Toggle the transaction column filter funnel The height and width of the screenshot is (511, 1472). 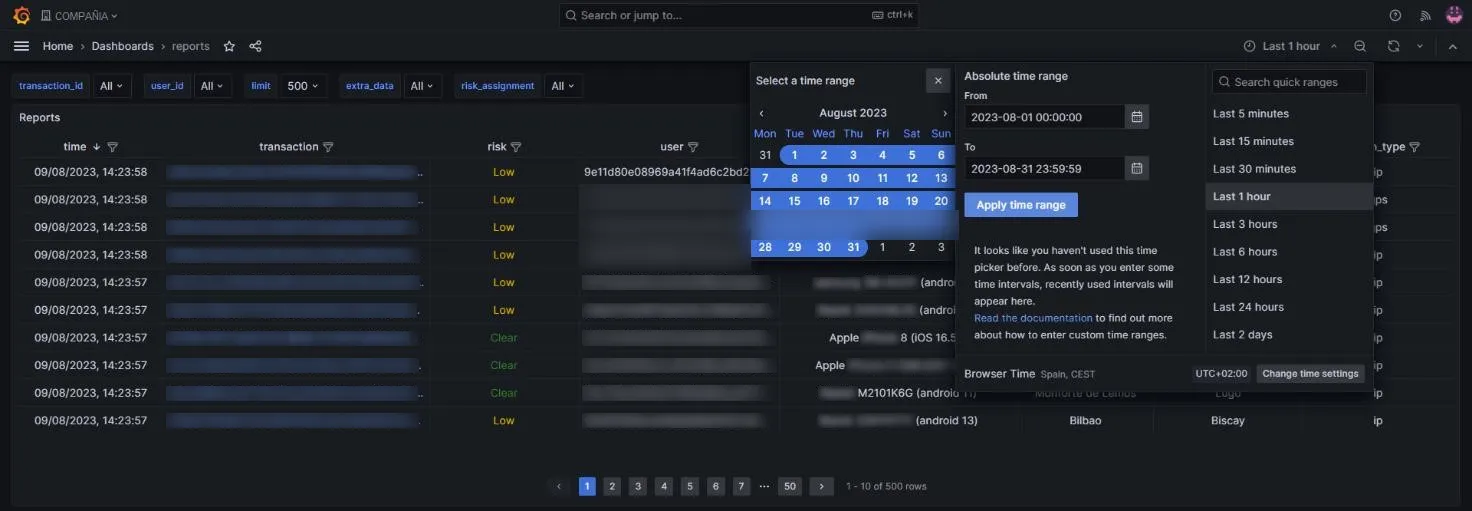(x=328, y=147)
